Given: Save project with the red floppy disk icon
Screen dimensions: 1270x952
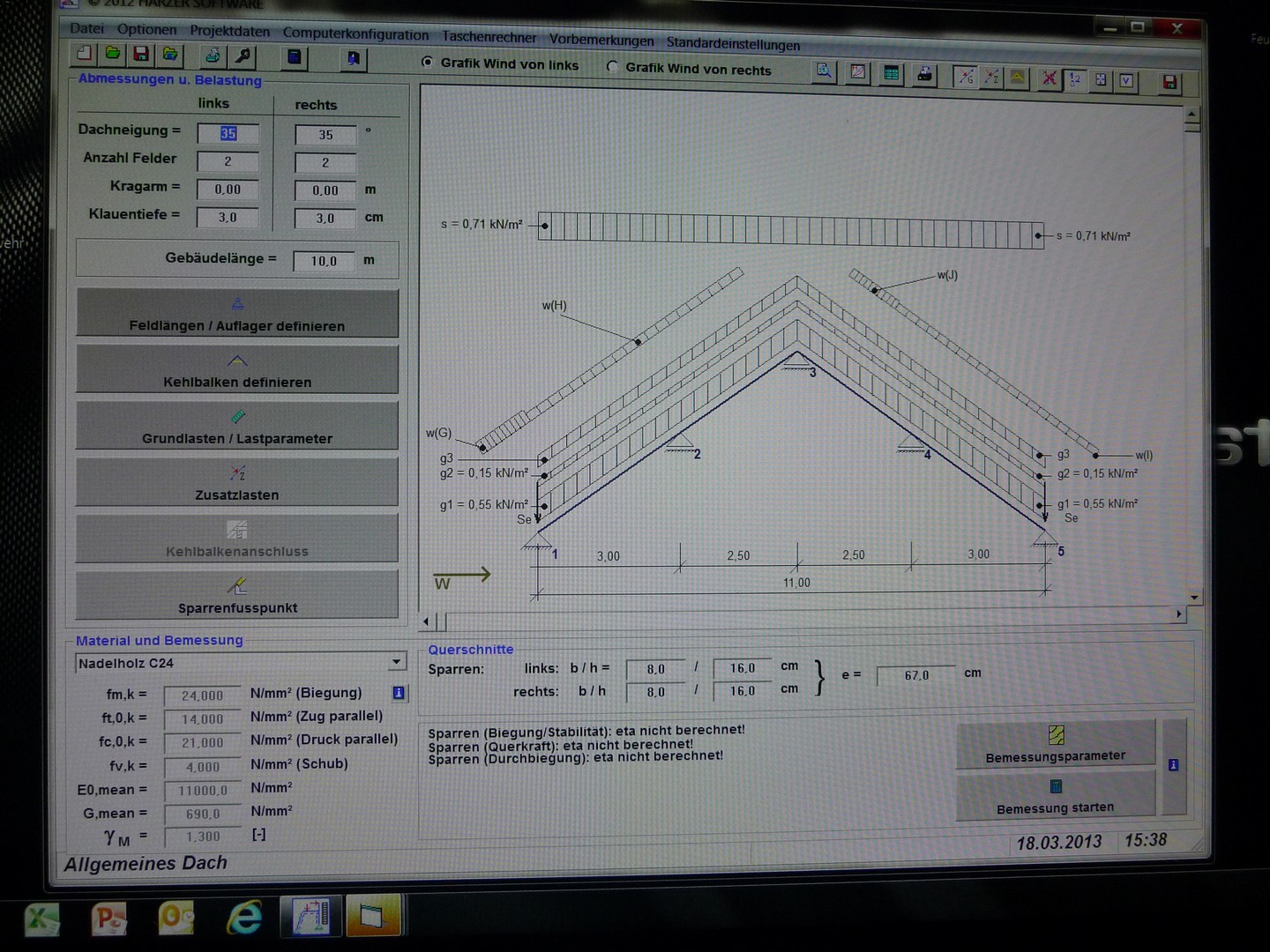Looking at the screenshot, I should 141,55.
